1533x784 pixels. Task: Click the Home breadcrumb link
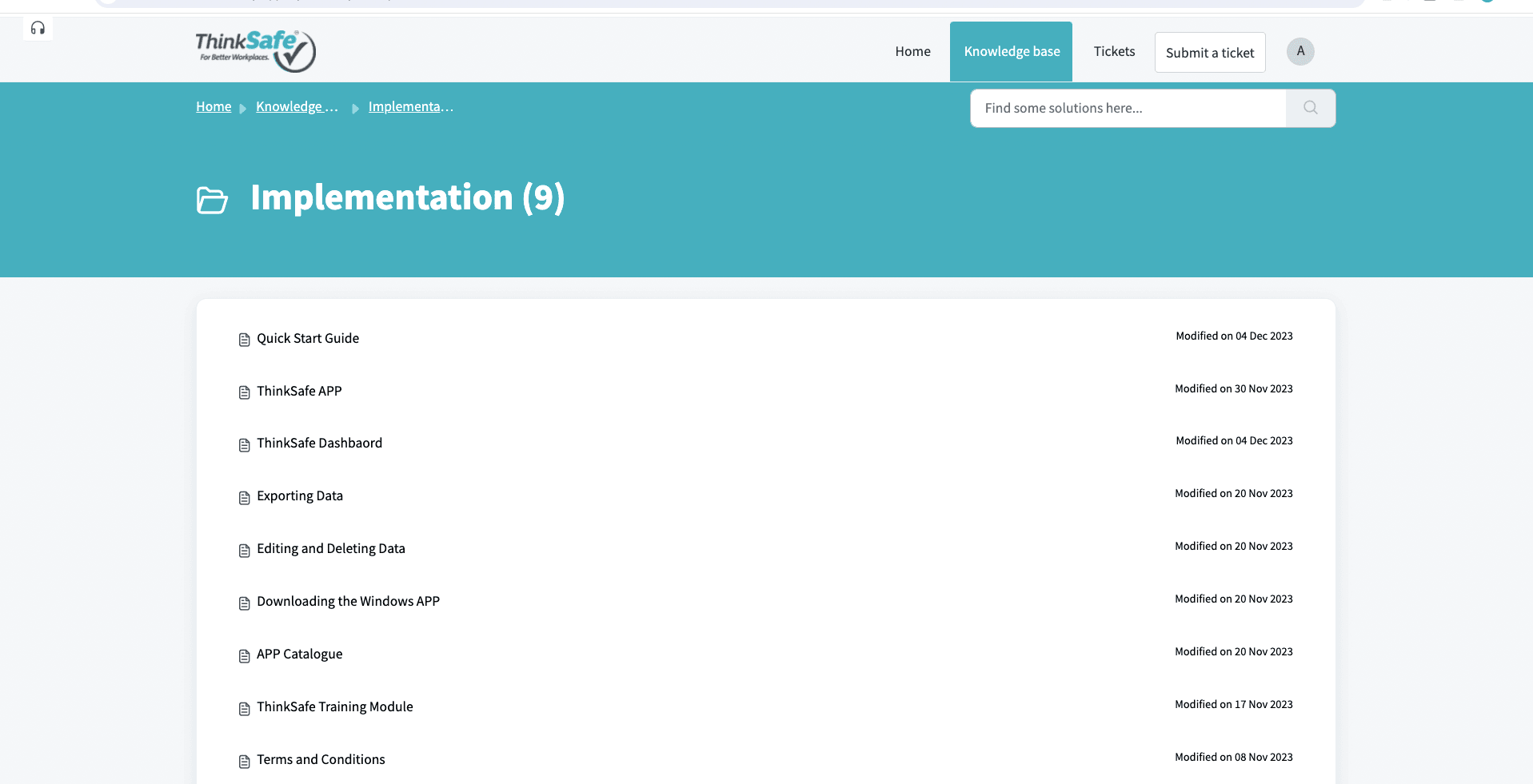click(214, 107)
